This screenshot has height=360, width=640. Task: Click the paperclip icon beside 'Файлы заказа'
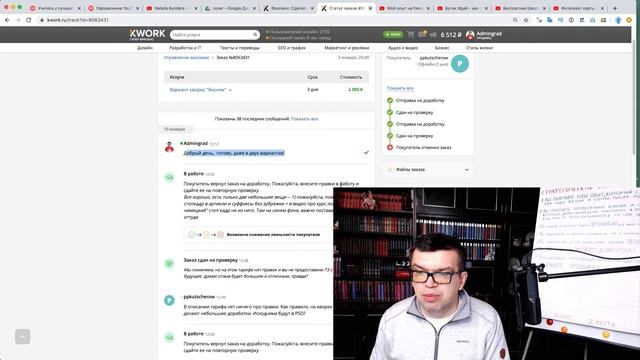[390, 169]
